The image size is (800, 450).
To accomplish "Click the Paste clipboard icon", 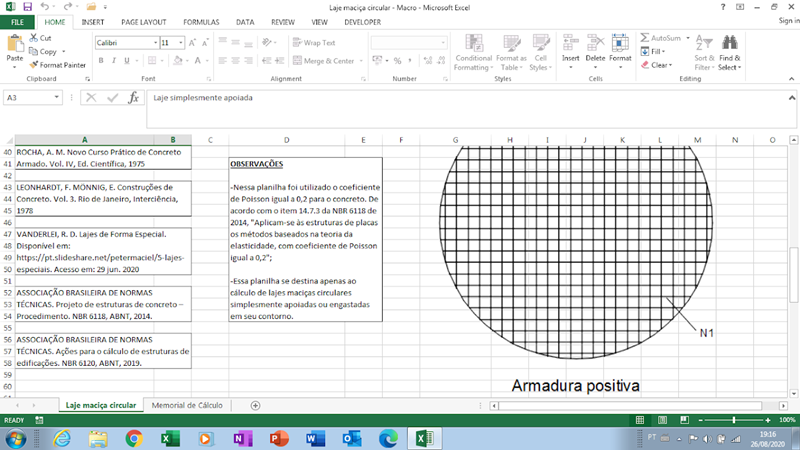I will [15, 44].
